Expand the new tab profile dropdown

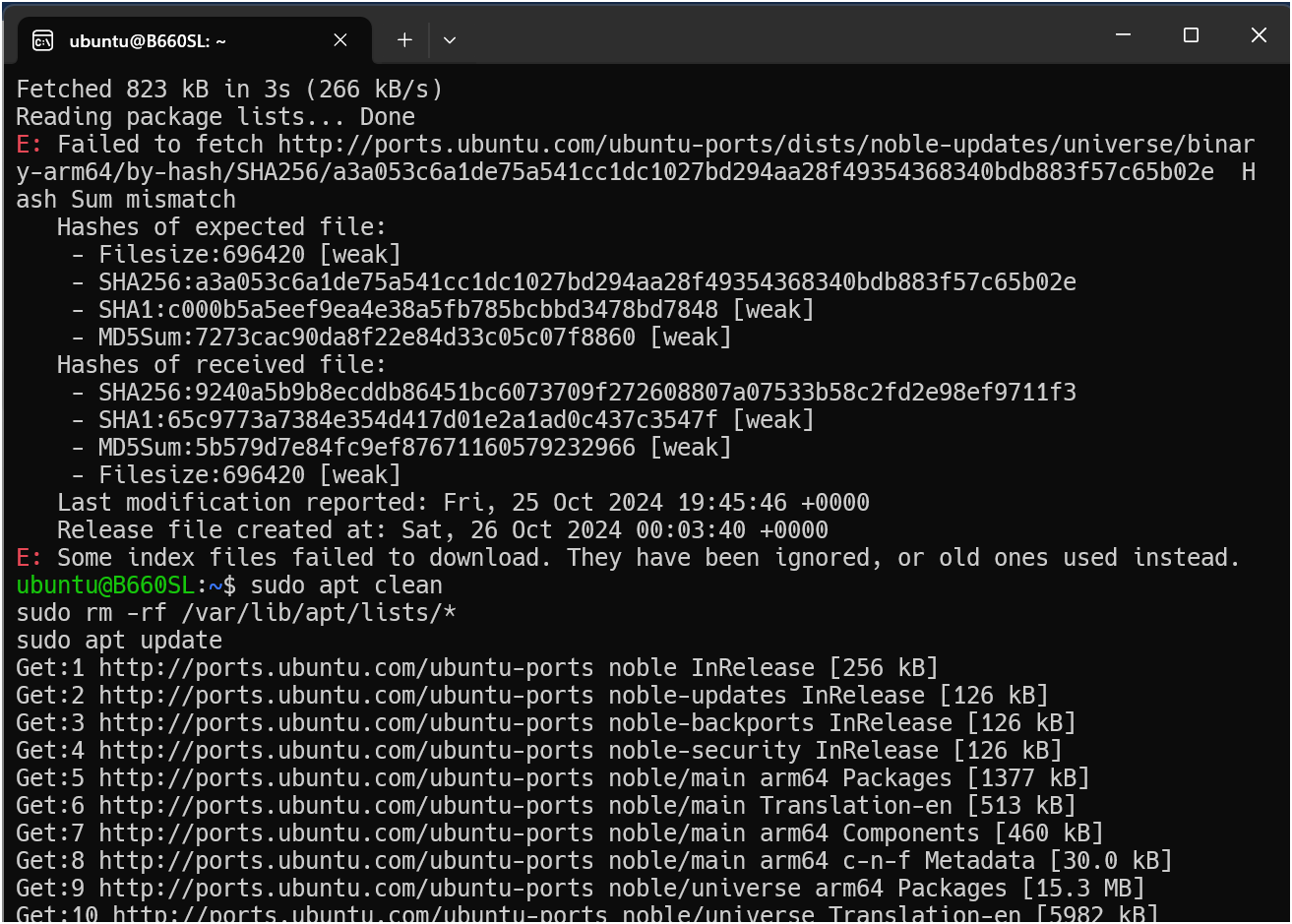click(450, 40)
